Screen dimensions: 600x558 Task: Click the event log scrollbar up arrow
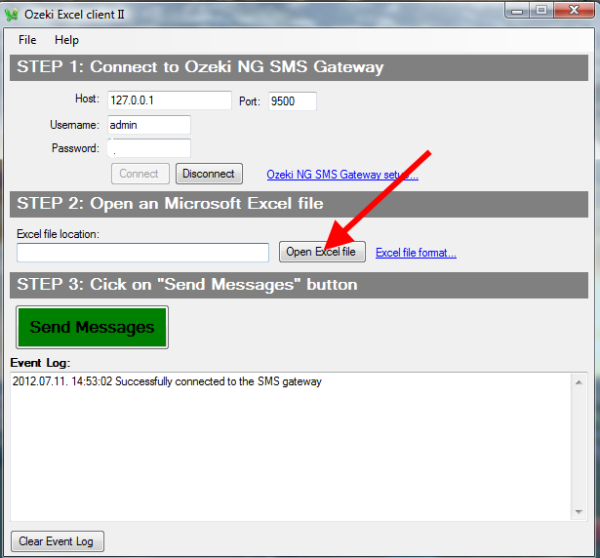(x=579, y=382)
